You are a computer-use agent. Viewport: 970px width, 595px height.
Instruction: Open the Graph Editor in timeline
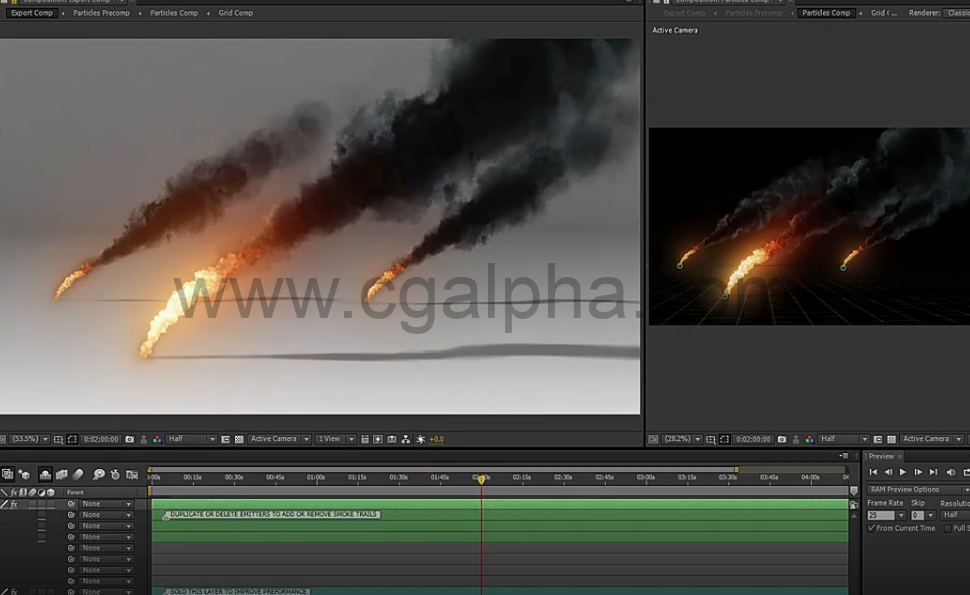click(132, 475)
